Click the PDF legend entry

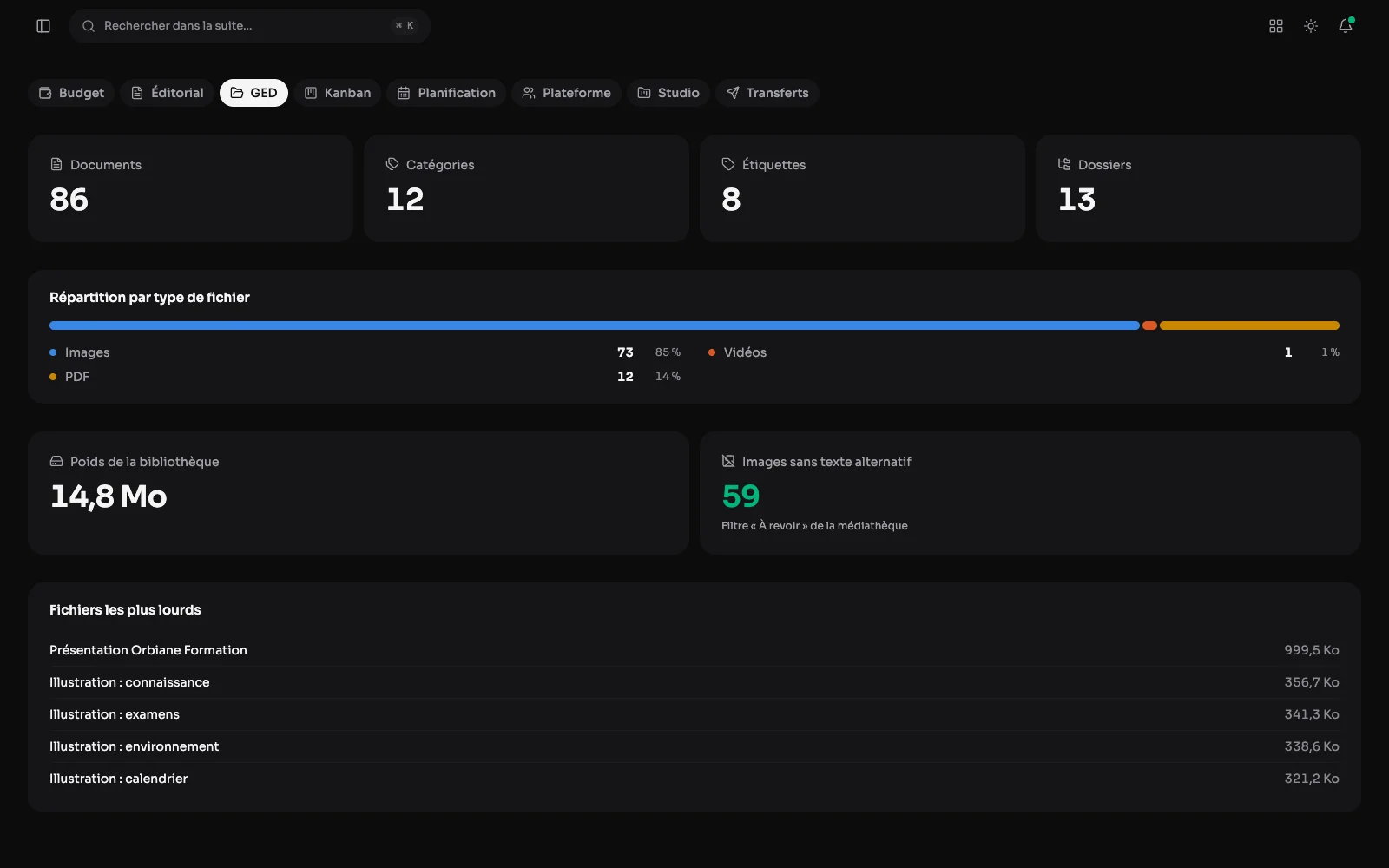(365, 377)
